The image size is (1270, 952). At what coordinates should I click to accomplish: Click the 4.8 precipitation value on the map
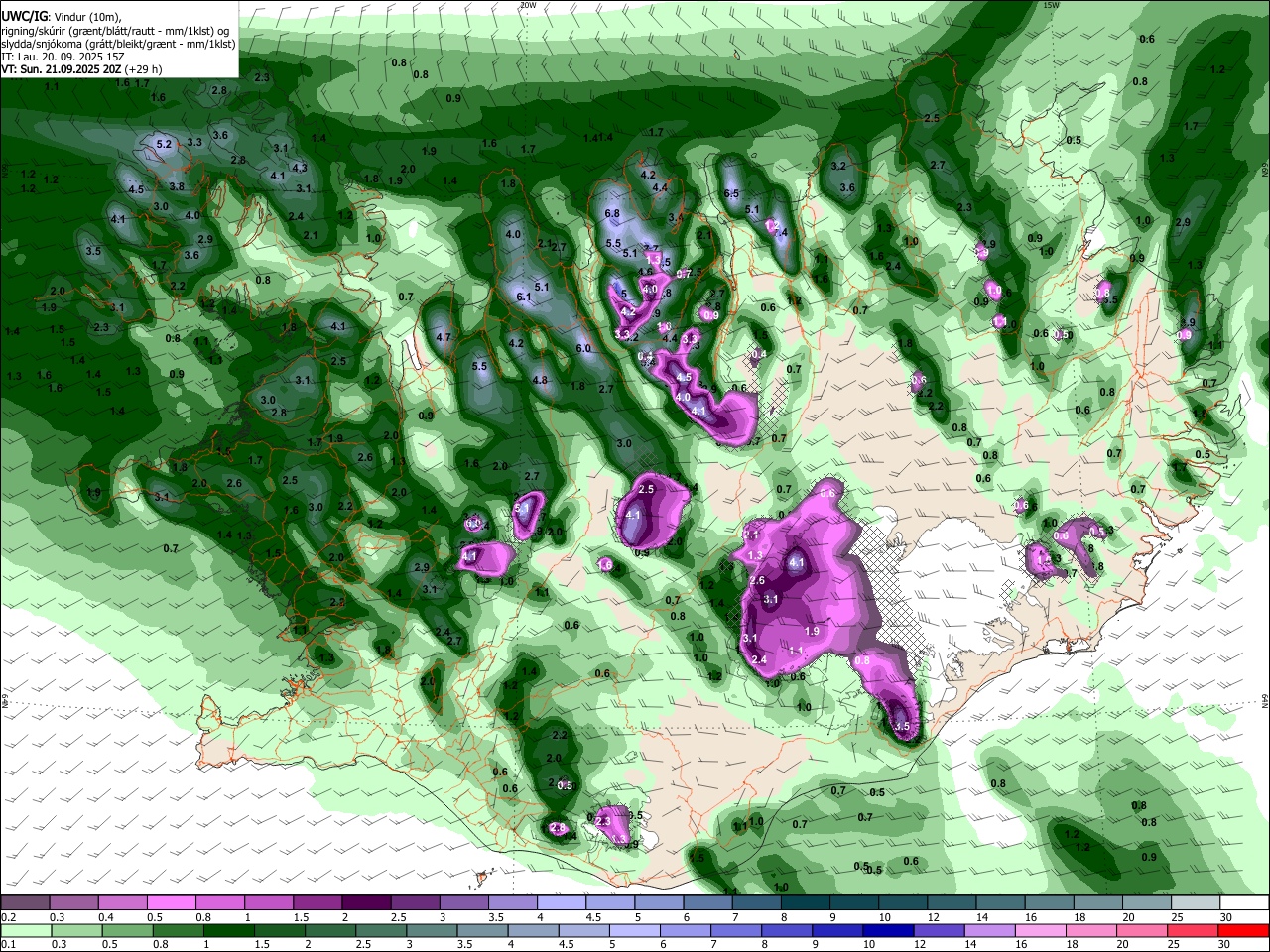[540, 380]
